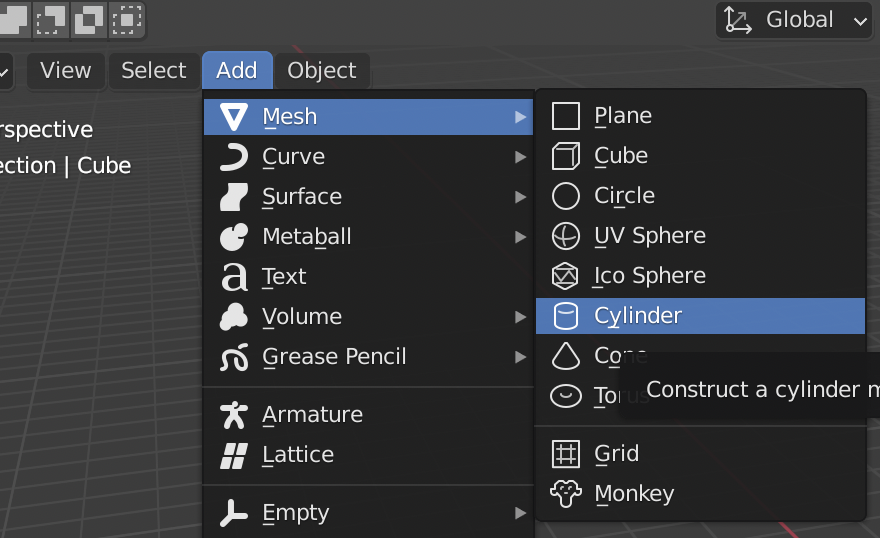Viewport: 880px width, 538px height.
Task: Click the transform orientation axes icon
Action: pos(737,20)
